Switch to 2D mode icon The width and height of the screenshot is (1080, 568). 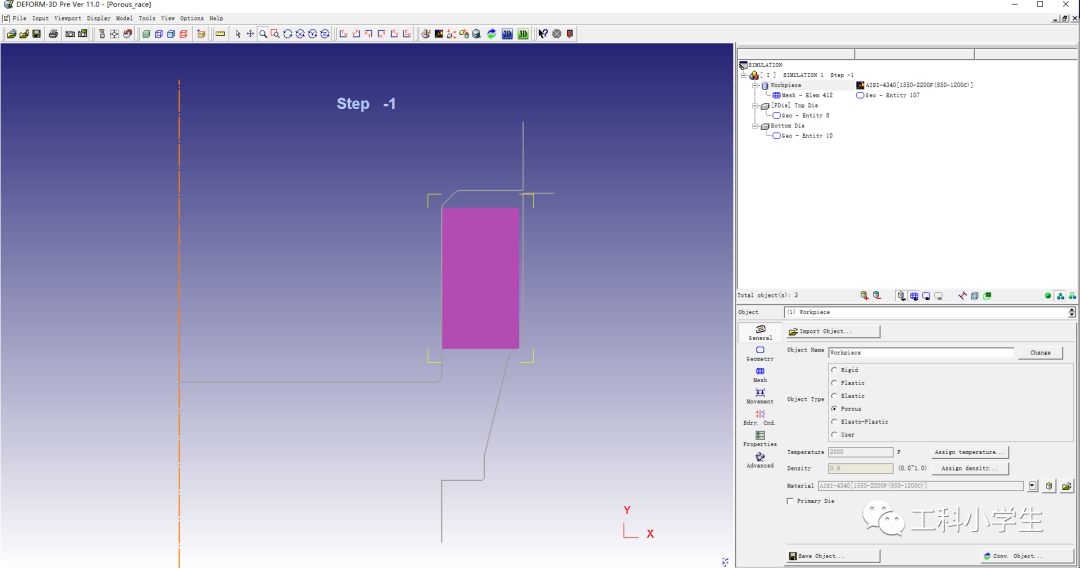(x=508, y=34)
